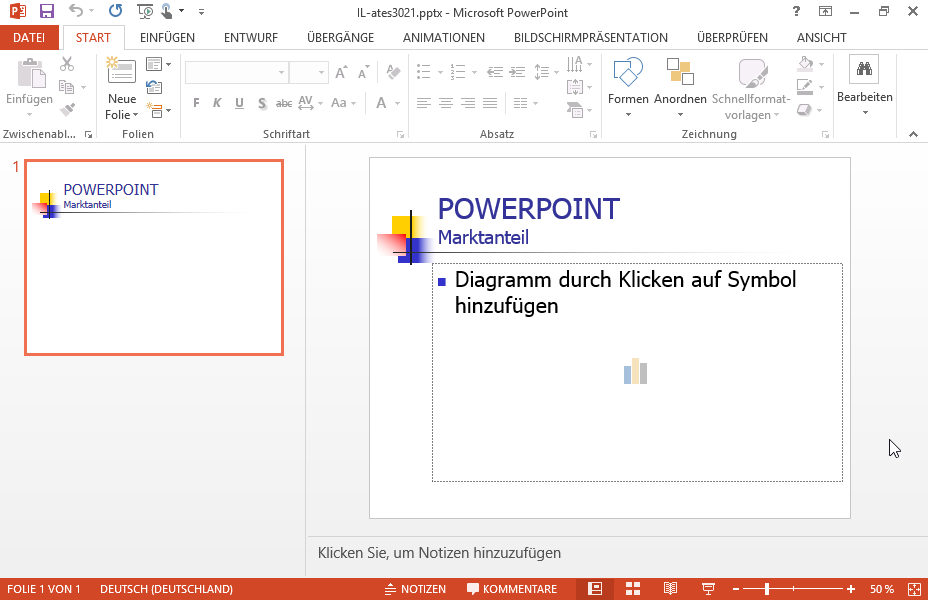Cut selection with scissors icon

click(67, 64)
